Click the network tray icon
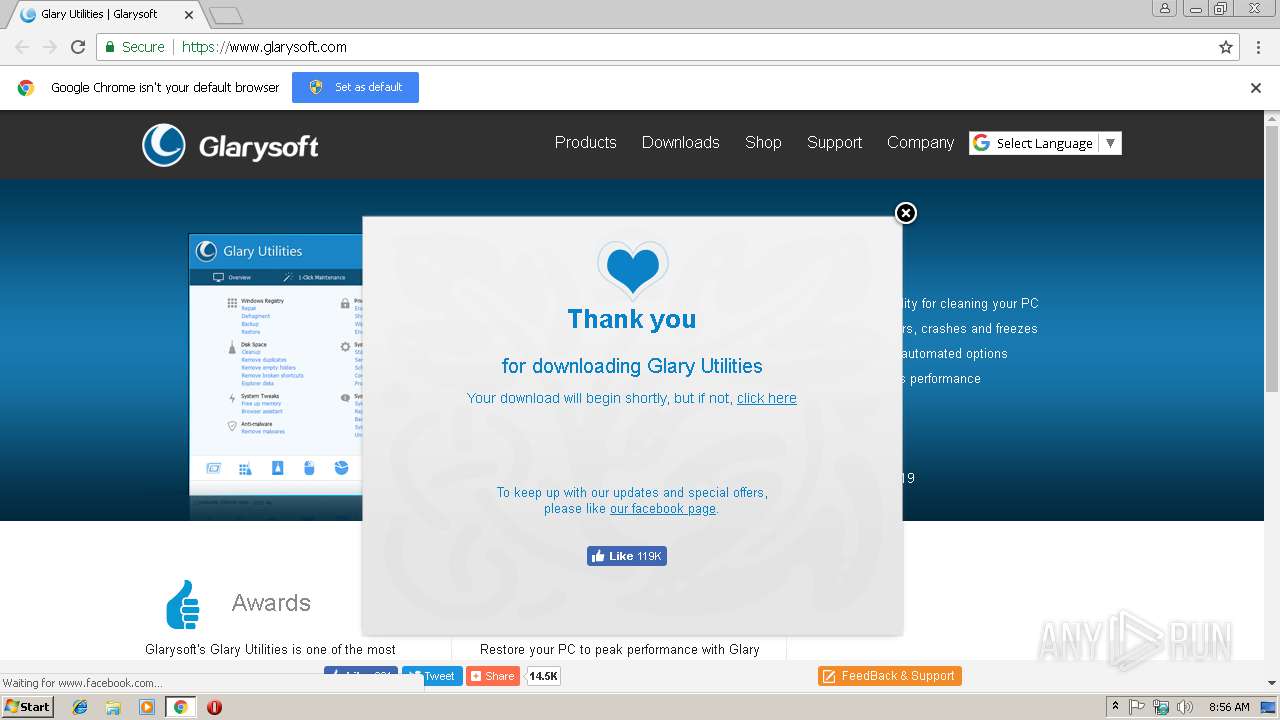The height and width of the screenshot is (720, 1280). (x=1161, y=707)
